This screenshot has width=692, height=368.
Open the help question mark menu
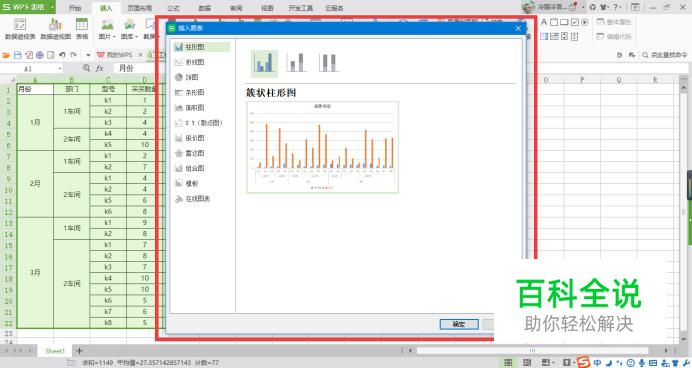click(x=618, y=7)
